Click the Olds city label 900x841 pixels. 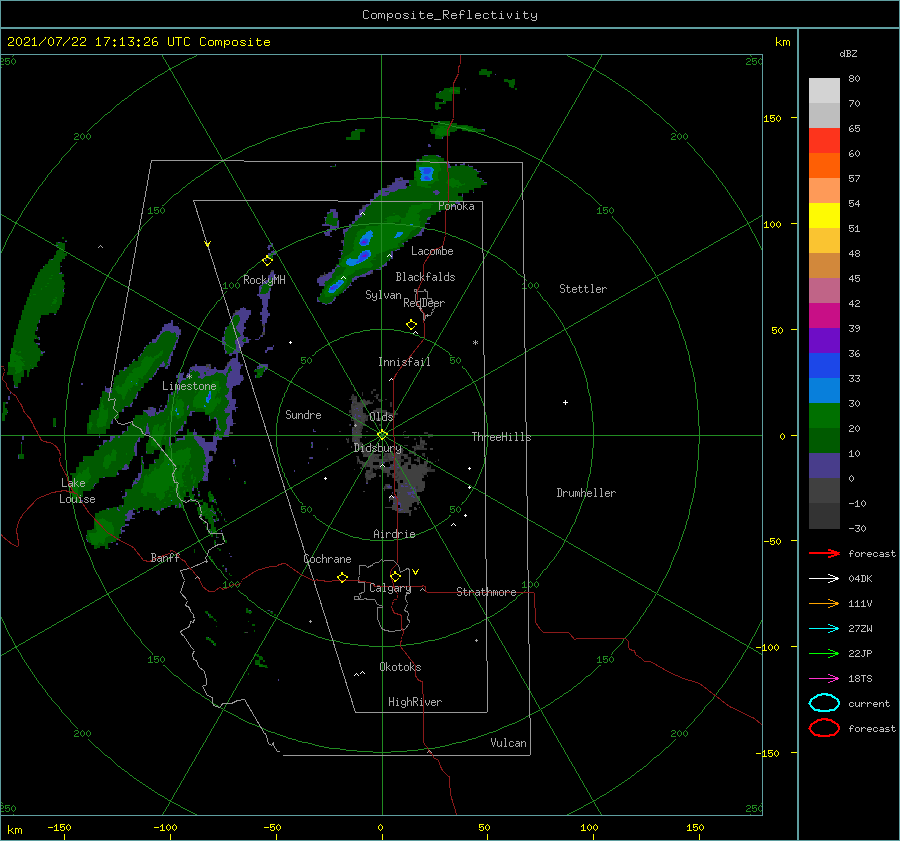381,417
